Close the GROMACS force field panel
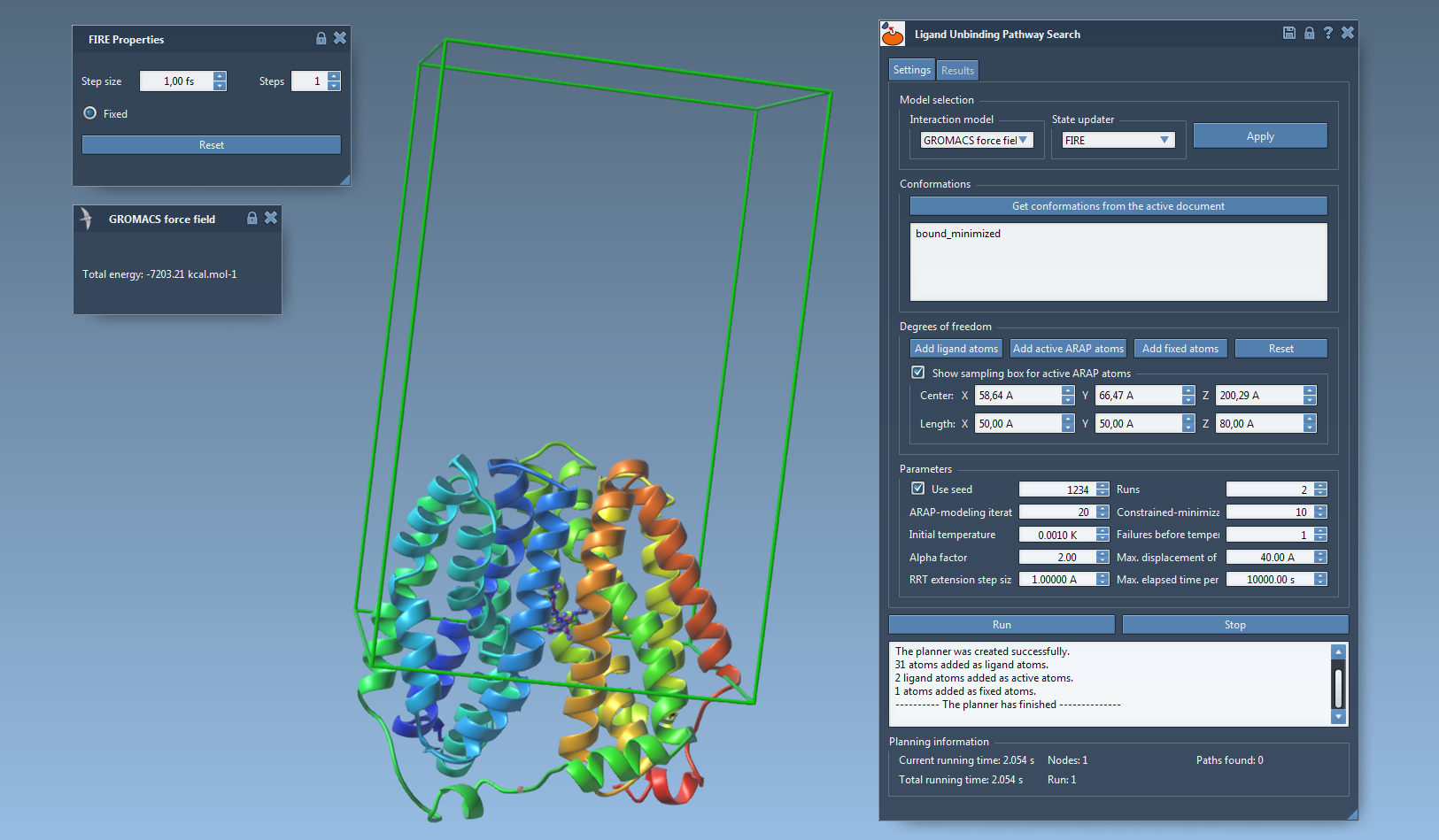This screenshot has width=1439, height=840. (x=271, y=218)
